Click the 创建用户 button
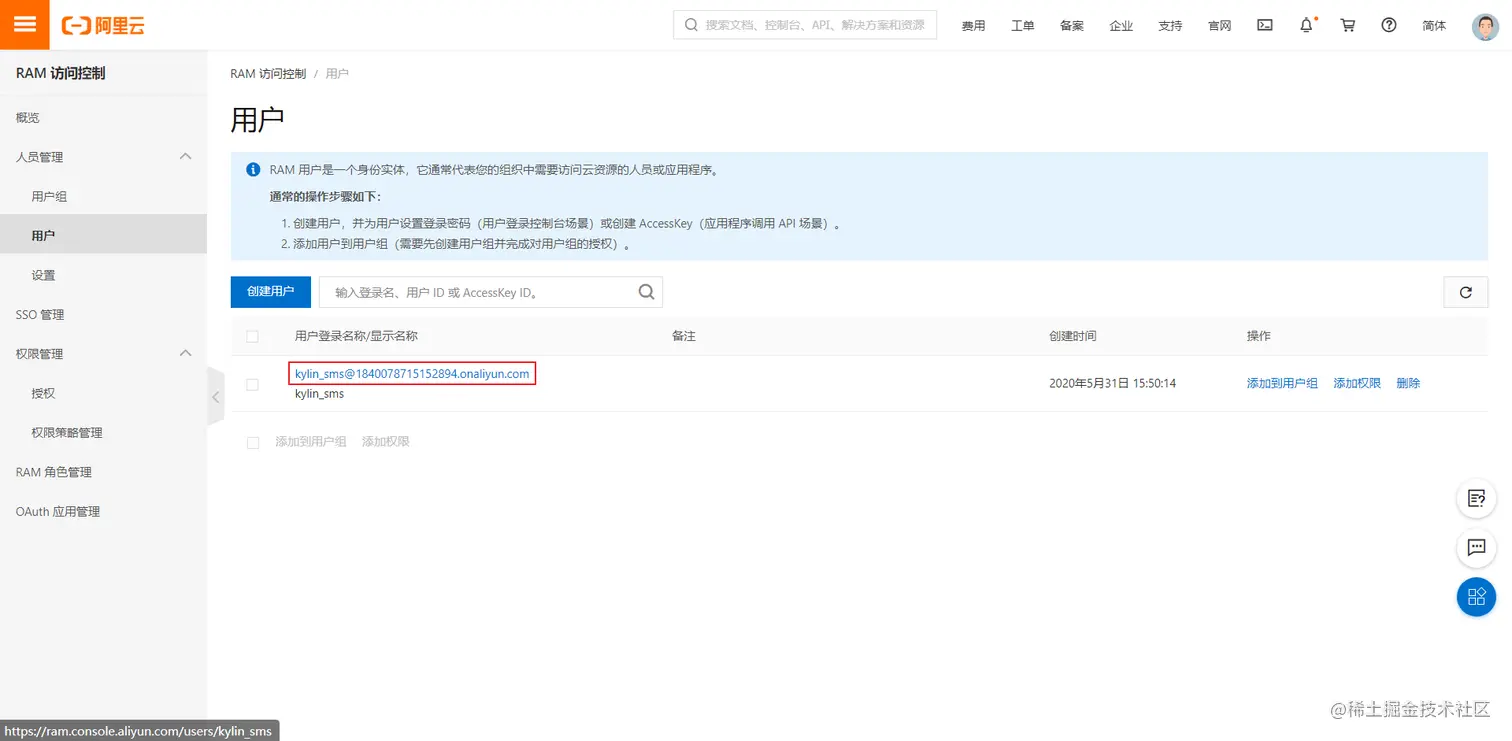This screenshot has width=1512, height=741. [271, 292]
